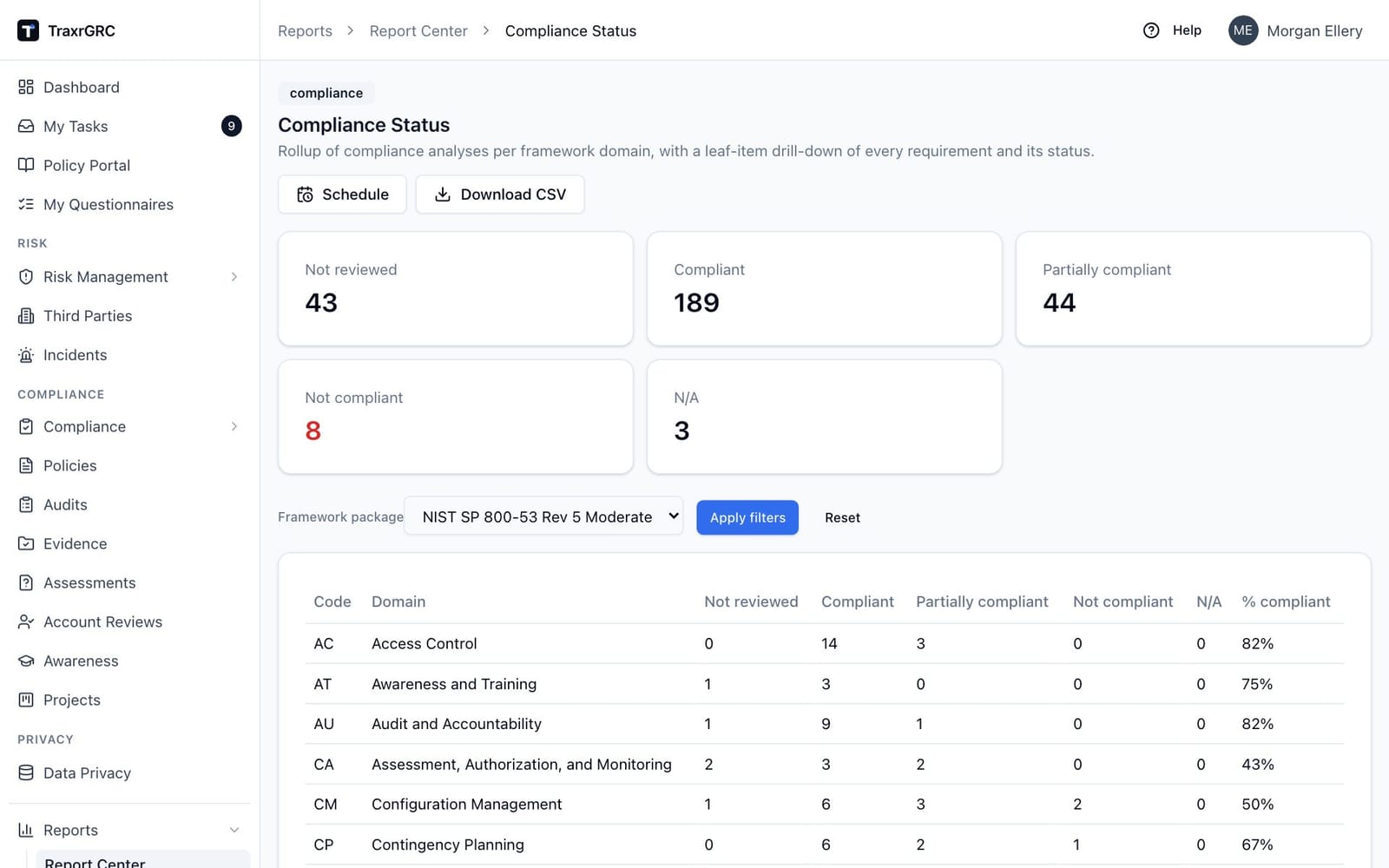The width and height of the screenshot is (1389, 868).
Task: Click the Not reviewed summary card
Action: coord(455,288)
